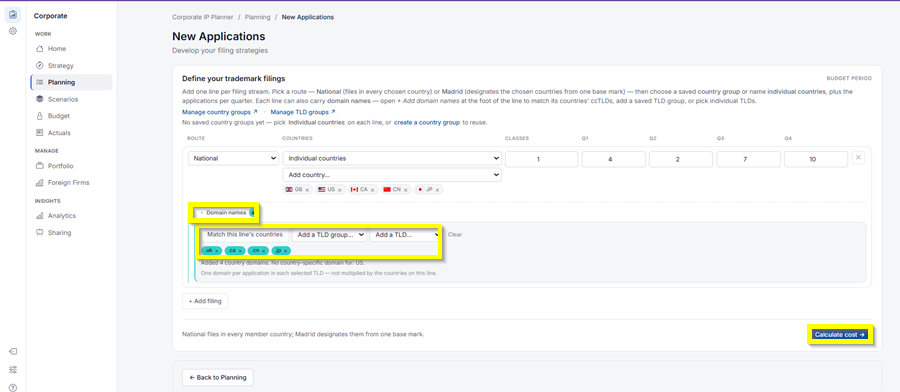Click the create a country group link

426,123
